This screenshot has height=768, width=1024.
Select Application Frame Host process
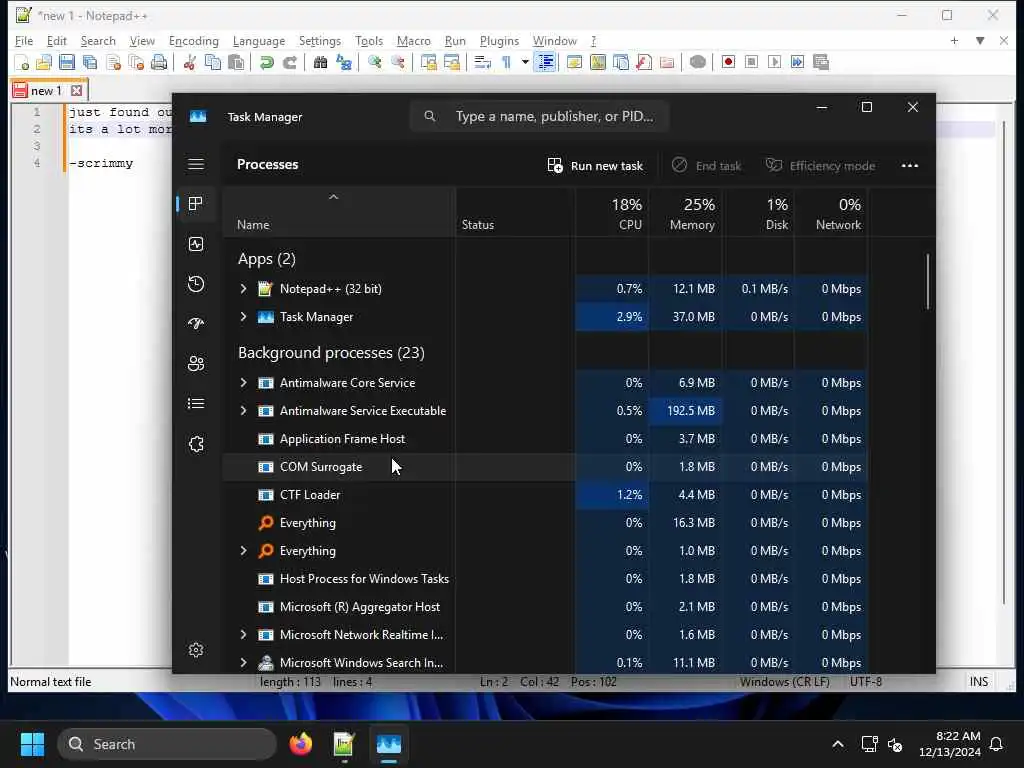545,439
